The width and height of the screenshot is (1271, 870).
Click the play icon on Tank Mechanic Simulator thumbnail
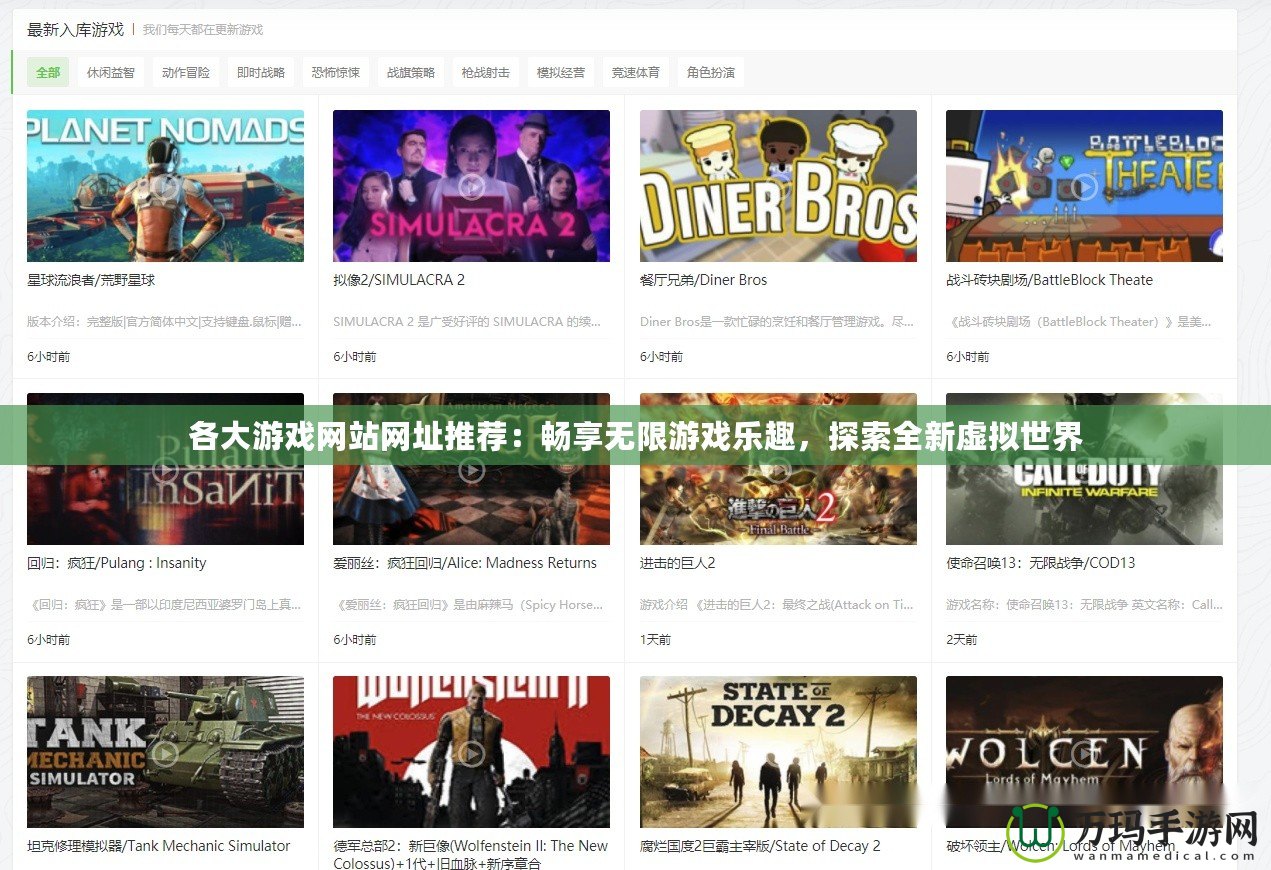click(165, 752)
